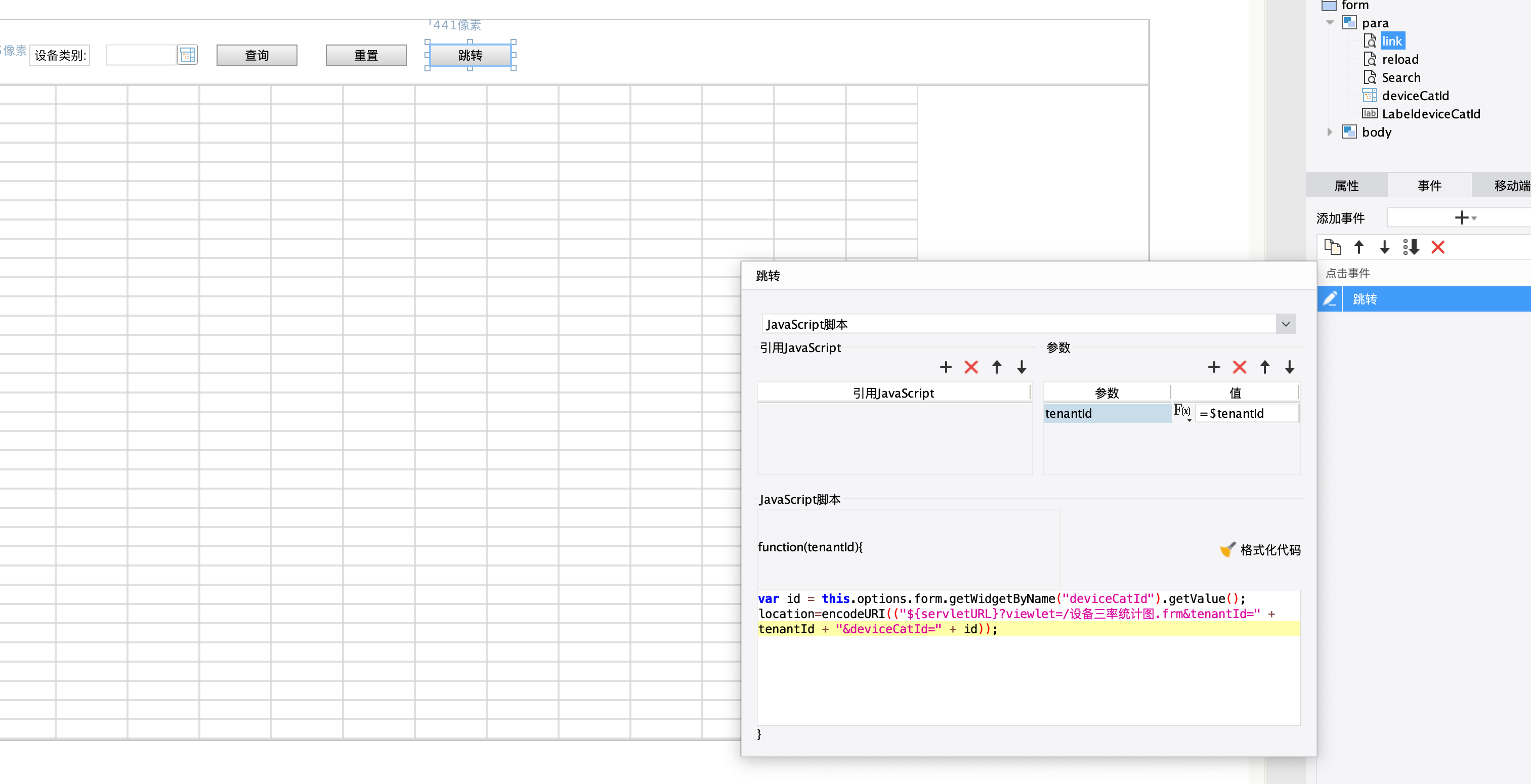Select the 跳转 event row in events list
The image size is (1531, 784).
click(1424, 298)
